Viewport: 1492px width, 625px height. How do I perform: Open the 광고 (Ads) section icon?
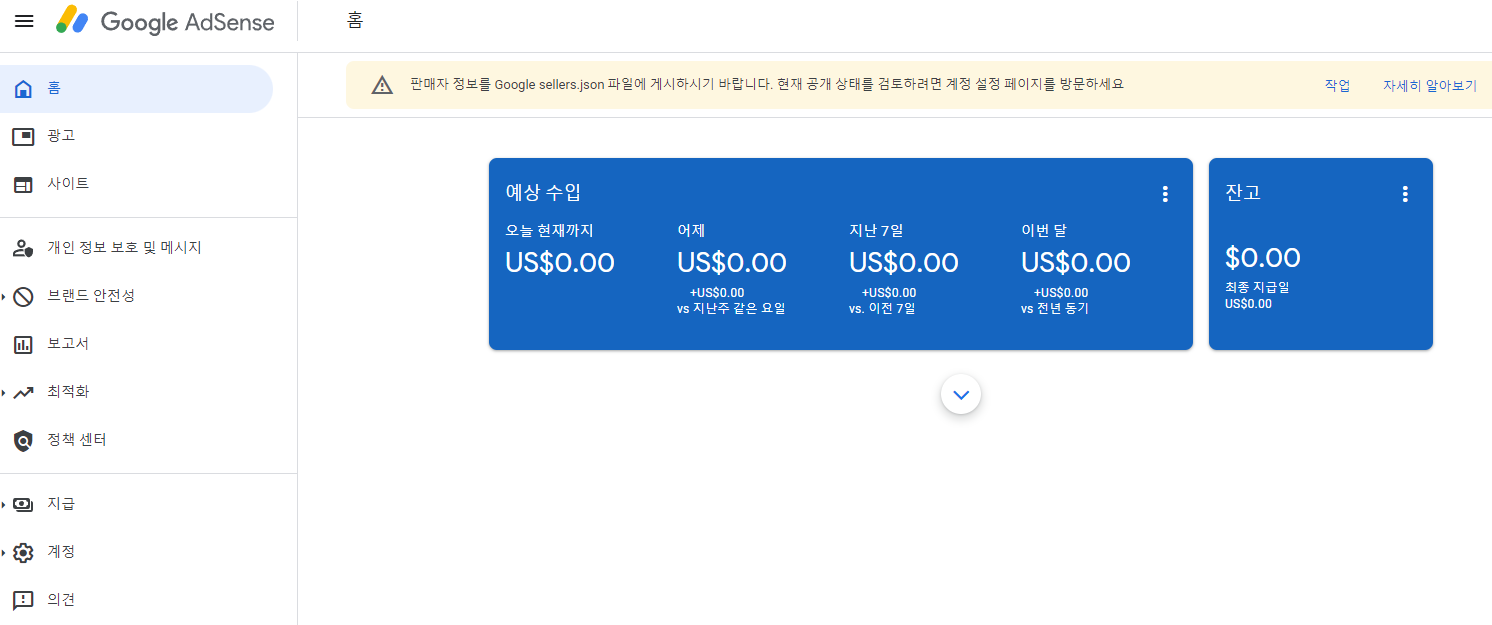[x=23, y=136]
